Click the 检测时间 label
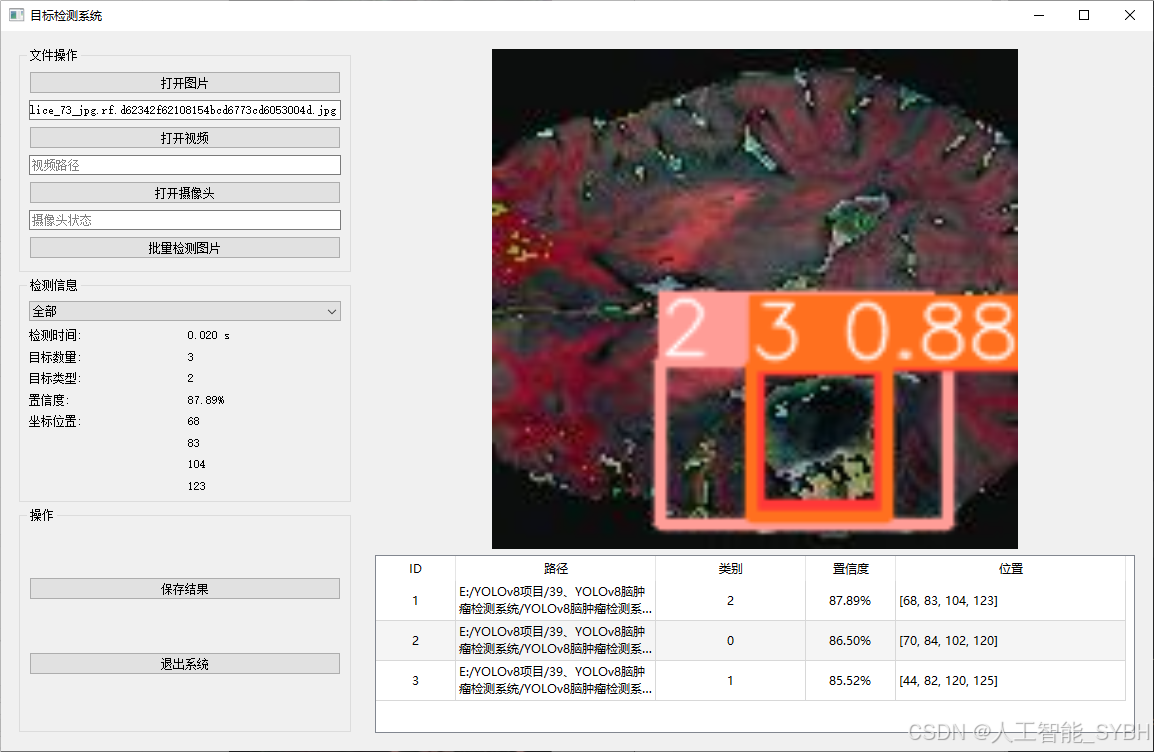This screenshot has width=1154, height=752. click(55, 336)
